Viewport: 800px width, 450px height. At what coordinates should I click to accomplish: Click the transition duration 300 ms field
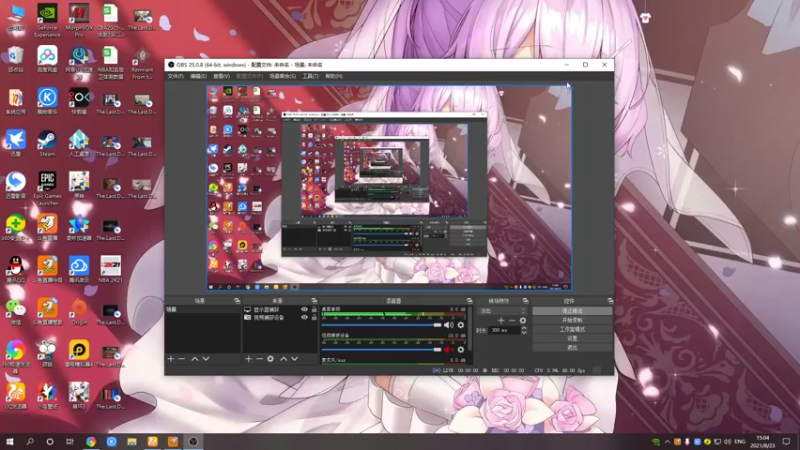coord(504,330)
